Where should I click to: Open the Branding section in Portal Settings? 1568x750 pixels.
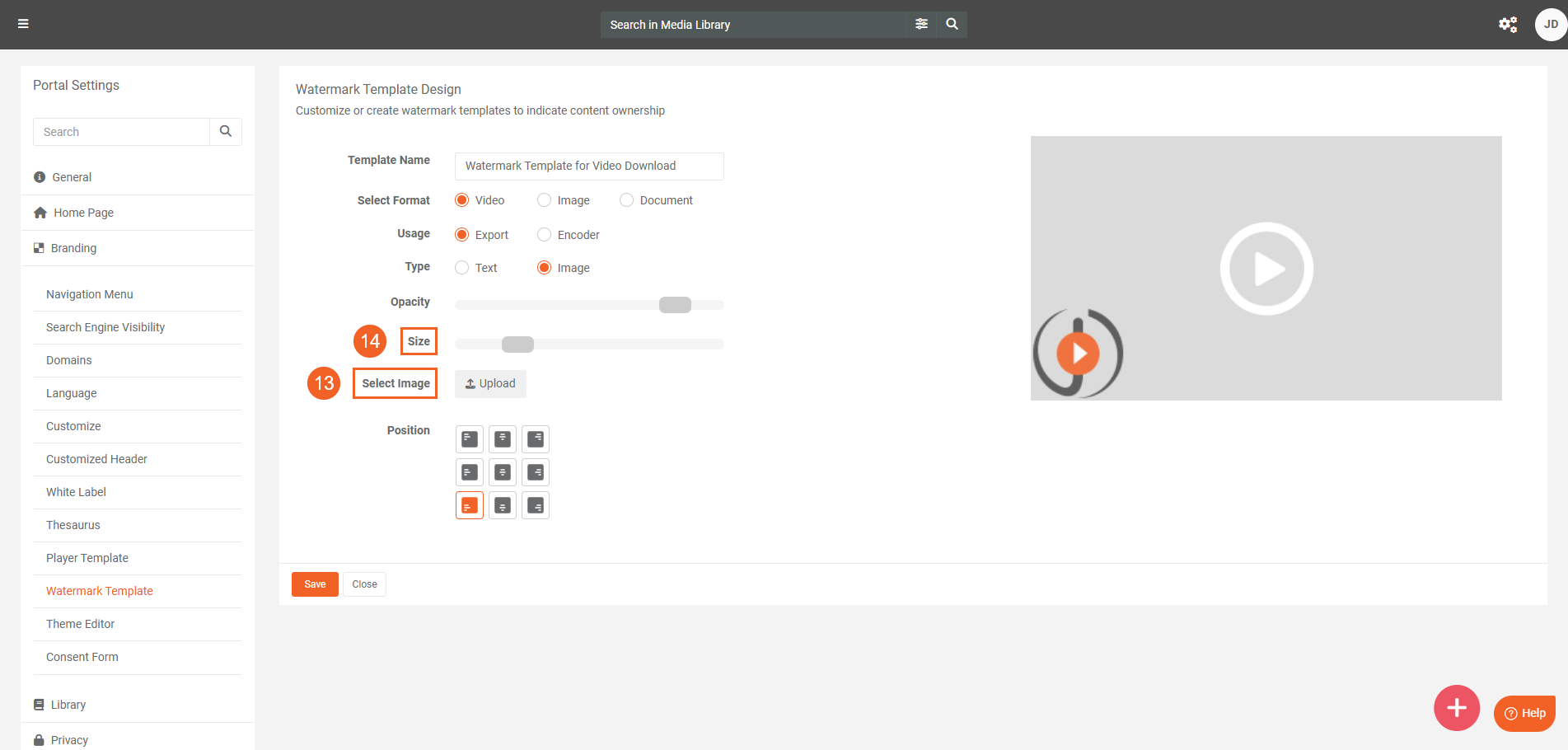(73, 247)
